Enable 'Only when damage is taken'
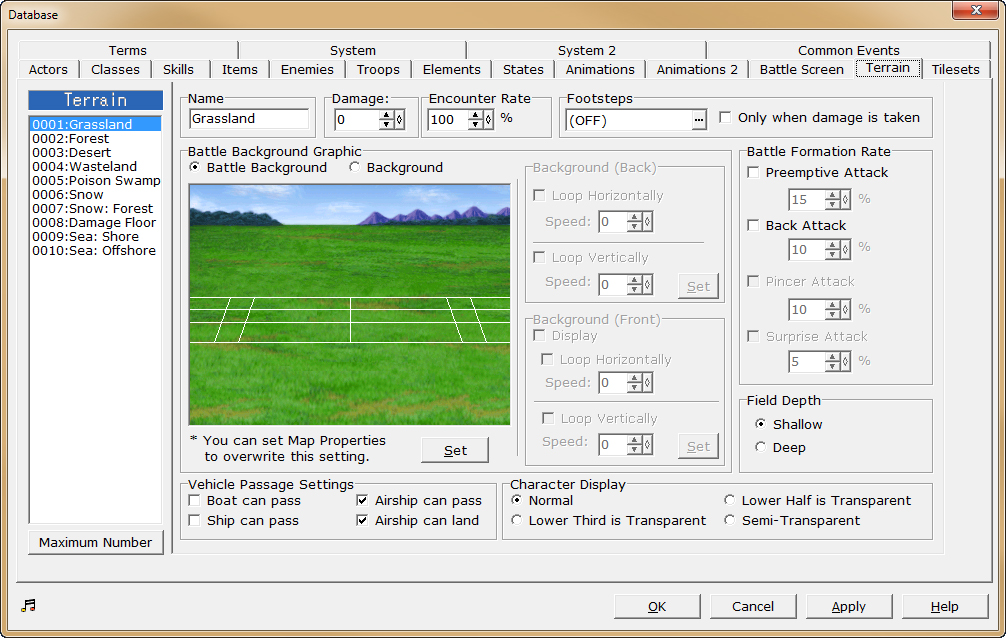Screen dimensions: 1006x638 point(724,117)
